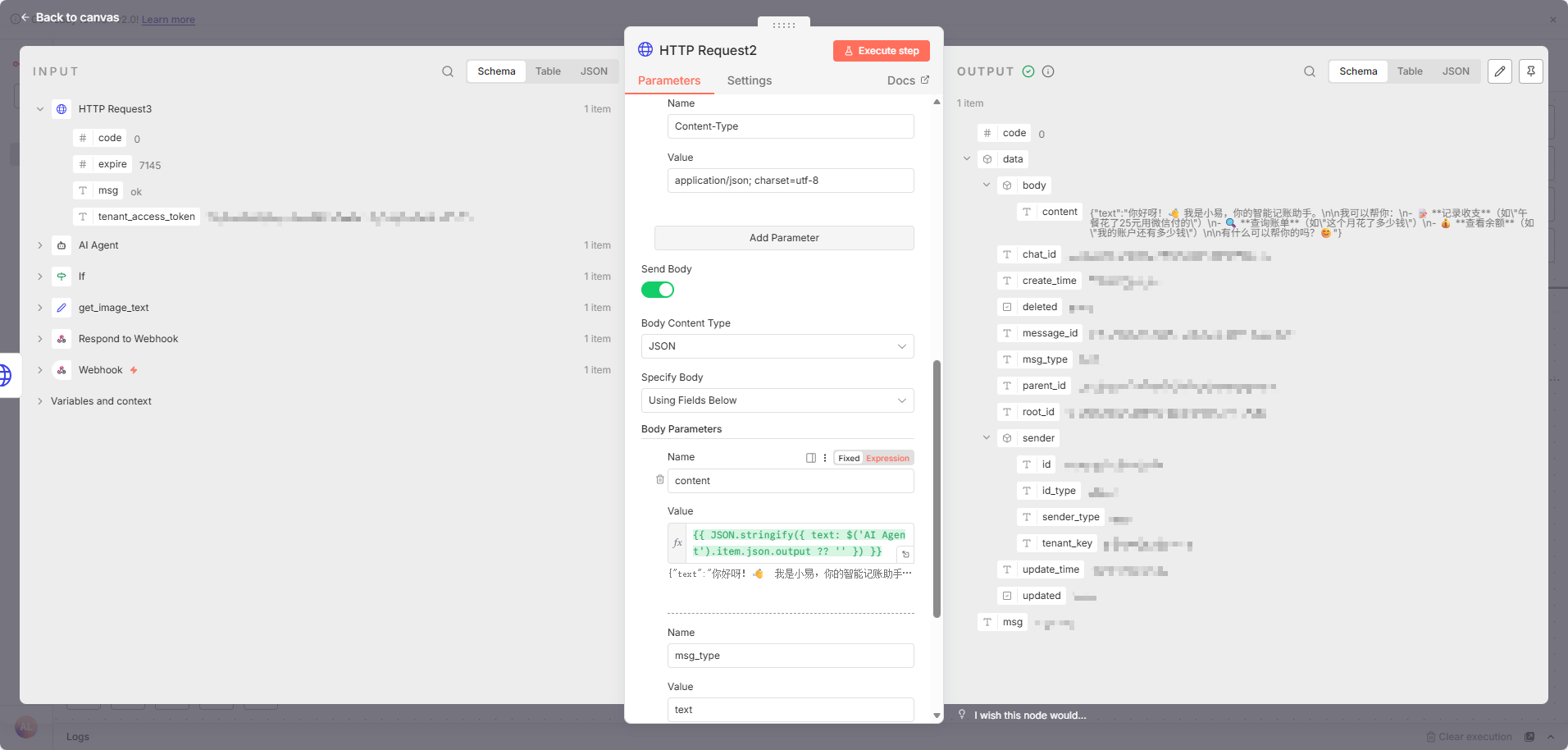Expand the AI Agent input node
The width and height of the screenshot is (1568, 750).
(x=40, y=245)
